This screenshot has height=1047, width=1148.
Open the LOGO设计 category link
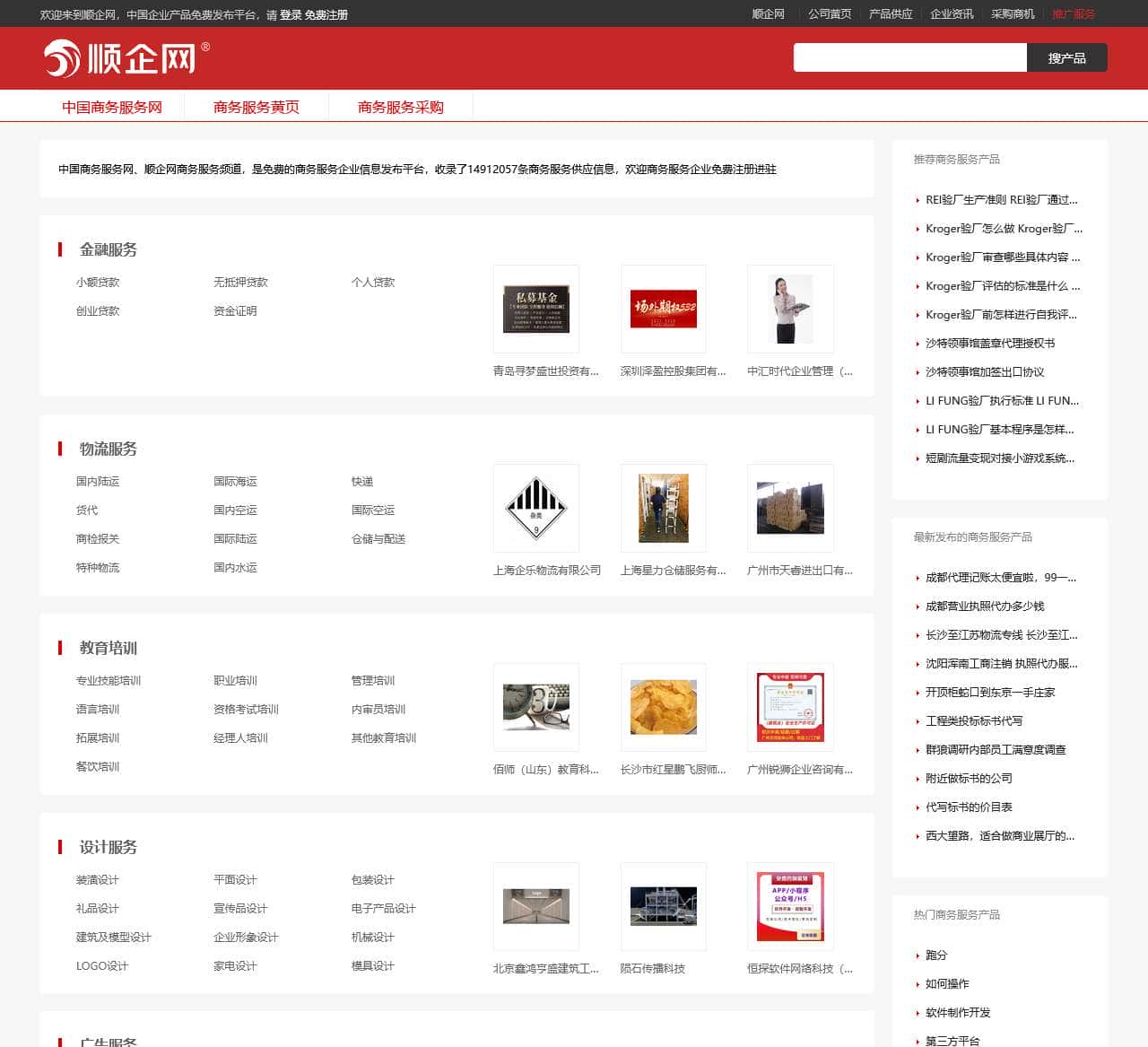(x=100, y=965)
